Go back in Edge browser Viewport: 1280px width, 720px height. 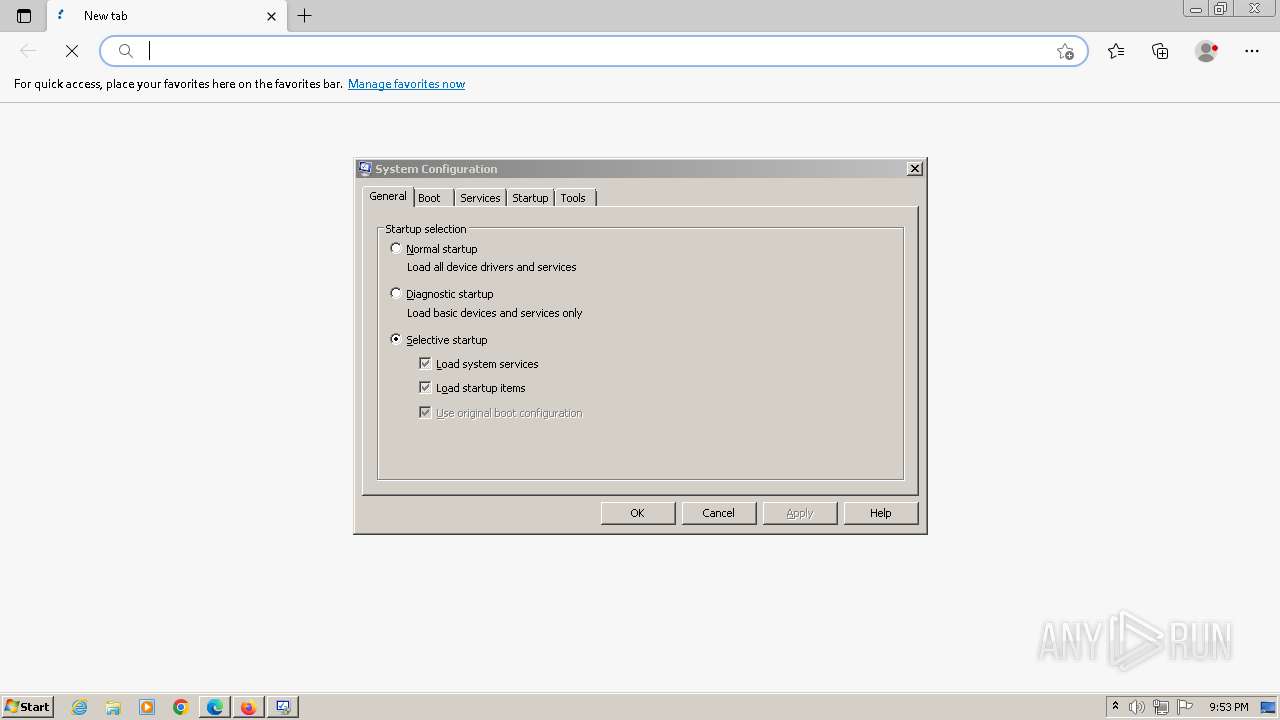coord(28,51)
